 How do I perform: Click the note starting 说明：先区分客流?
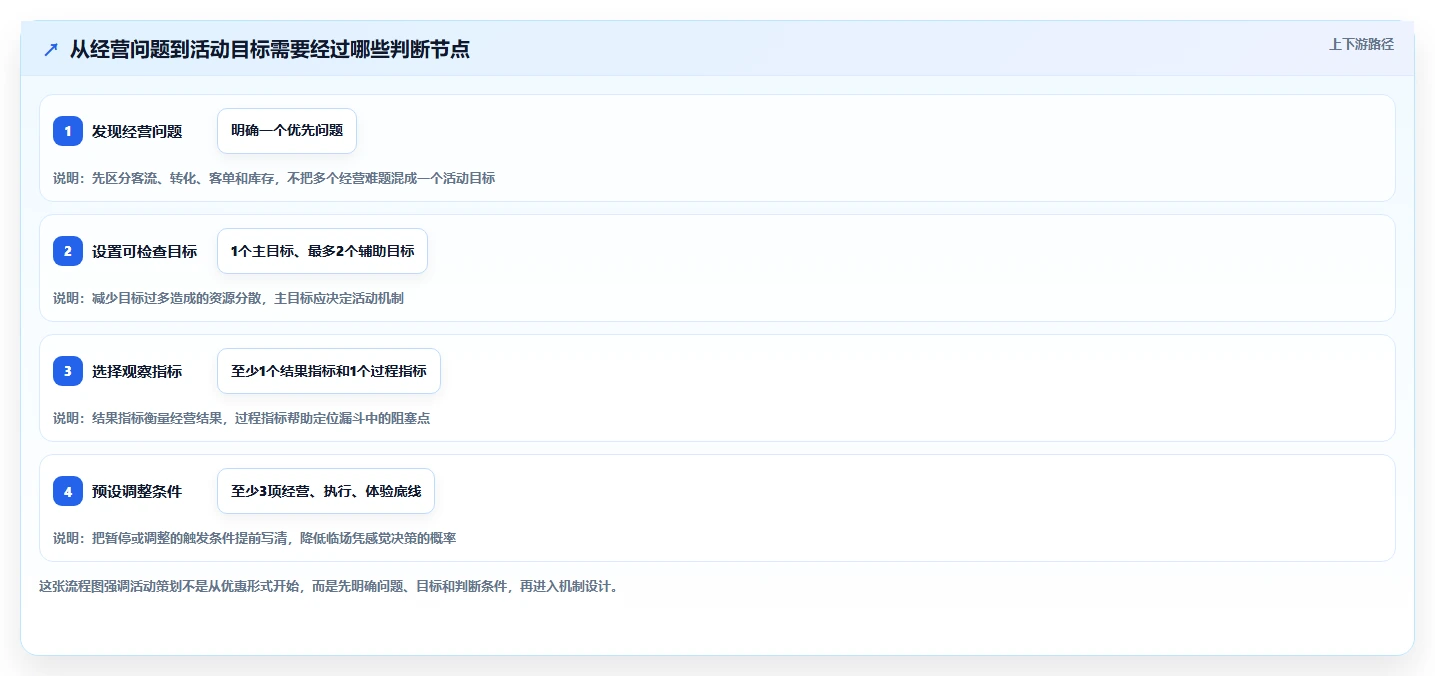pos(274,178)
